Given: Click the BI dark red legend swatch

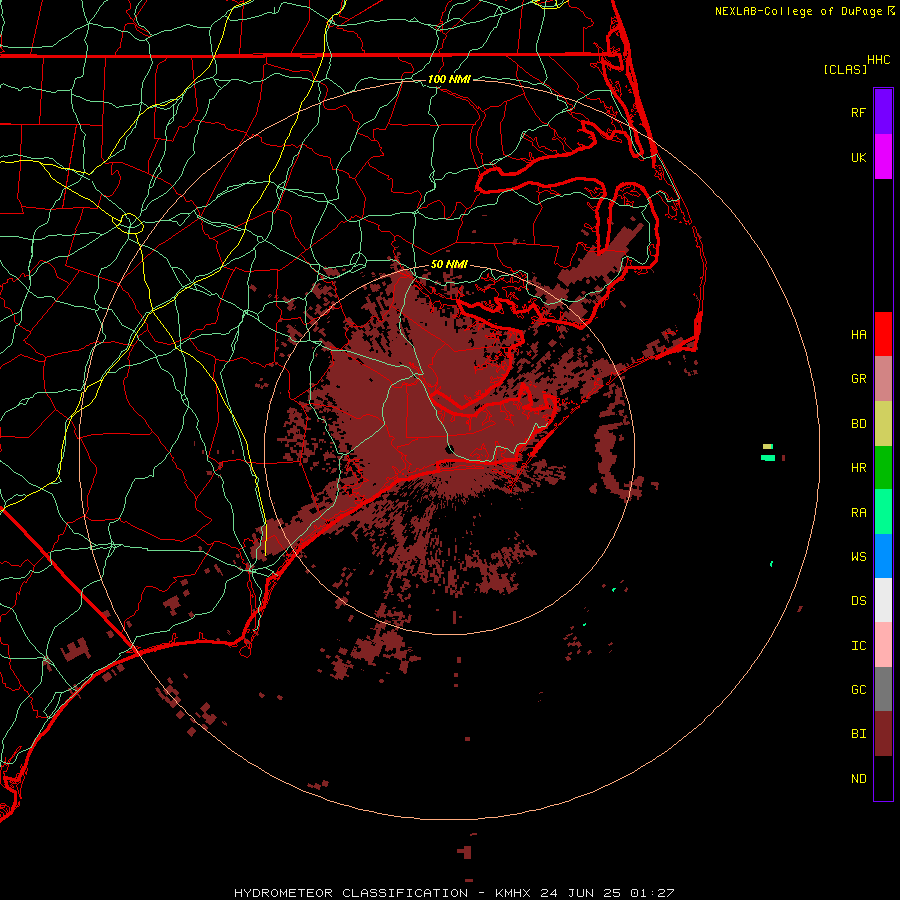Looking at the screenshot, I should (x=883, y=734).
